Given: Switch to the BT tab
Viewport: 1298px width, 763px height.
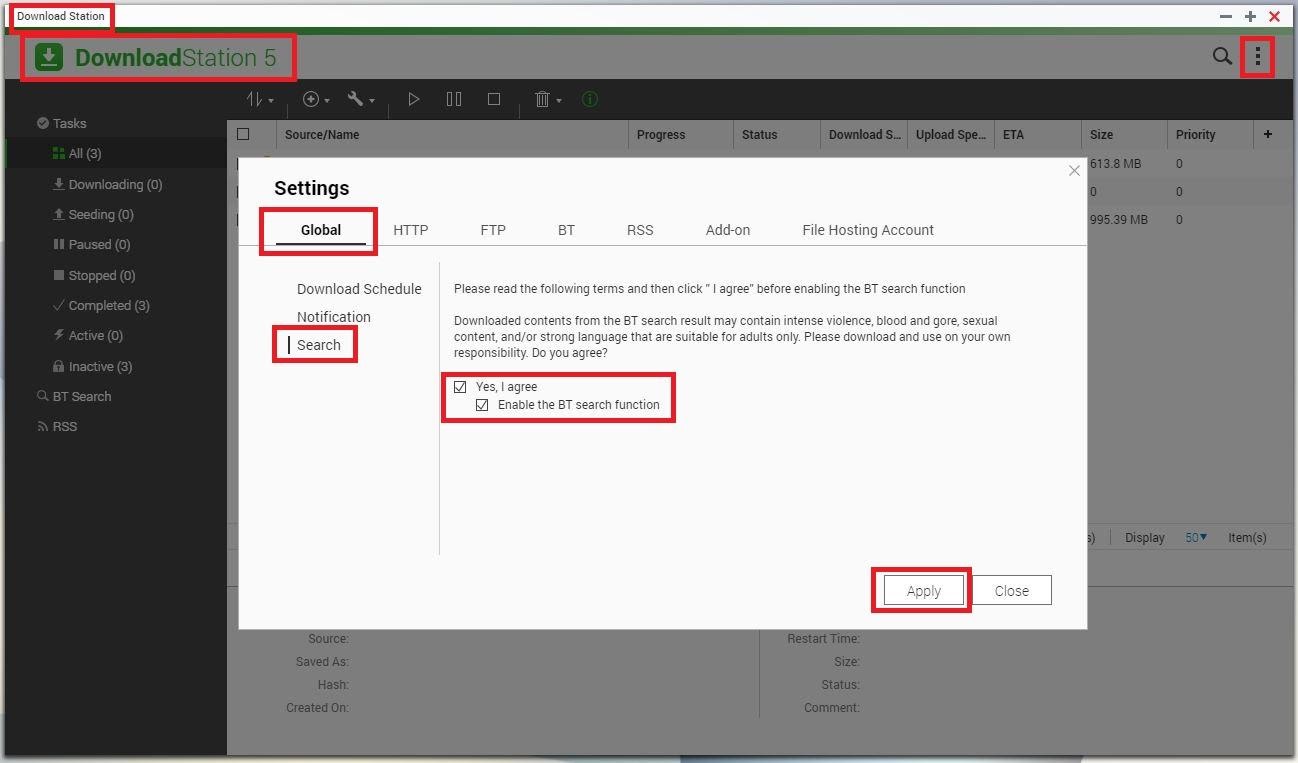Looking at the screenshot, I should pyautogui.click(x=566, y=230).
